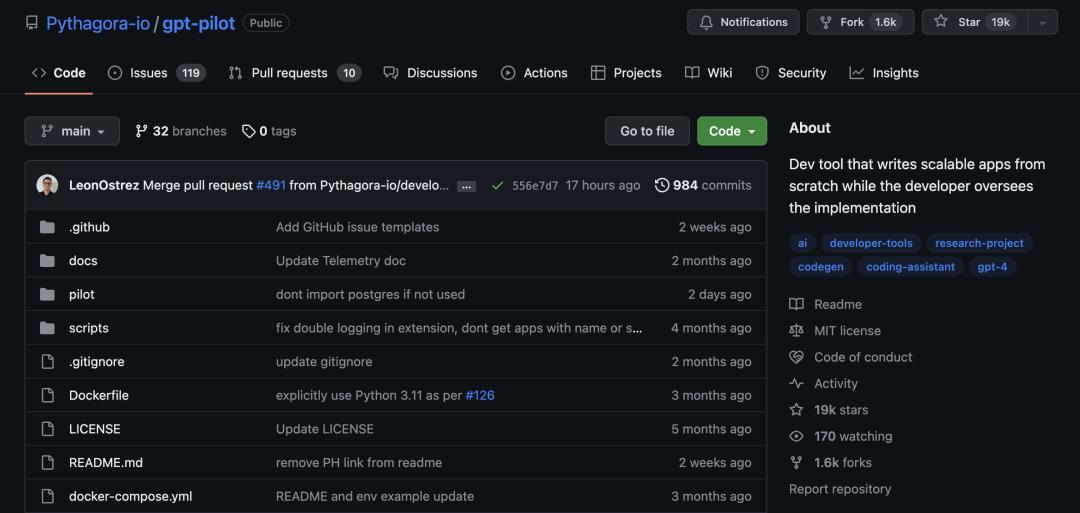Click the tag icon next to 0 tags
The image size is (1080, 513).
click(249, 131)
